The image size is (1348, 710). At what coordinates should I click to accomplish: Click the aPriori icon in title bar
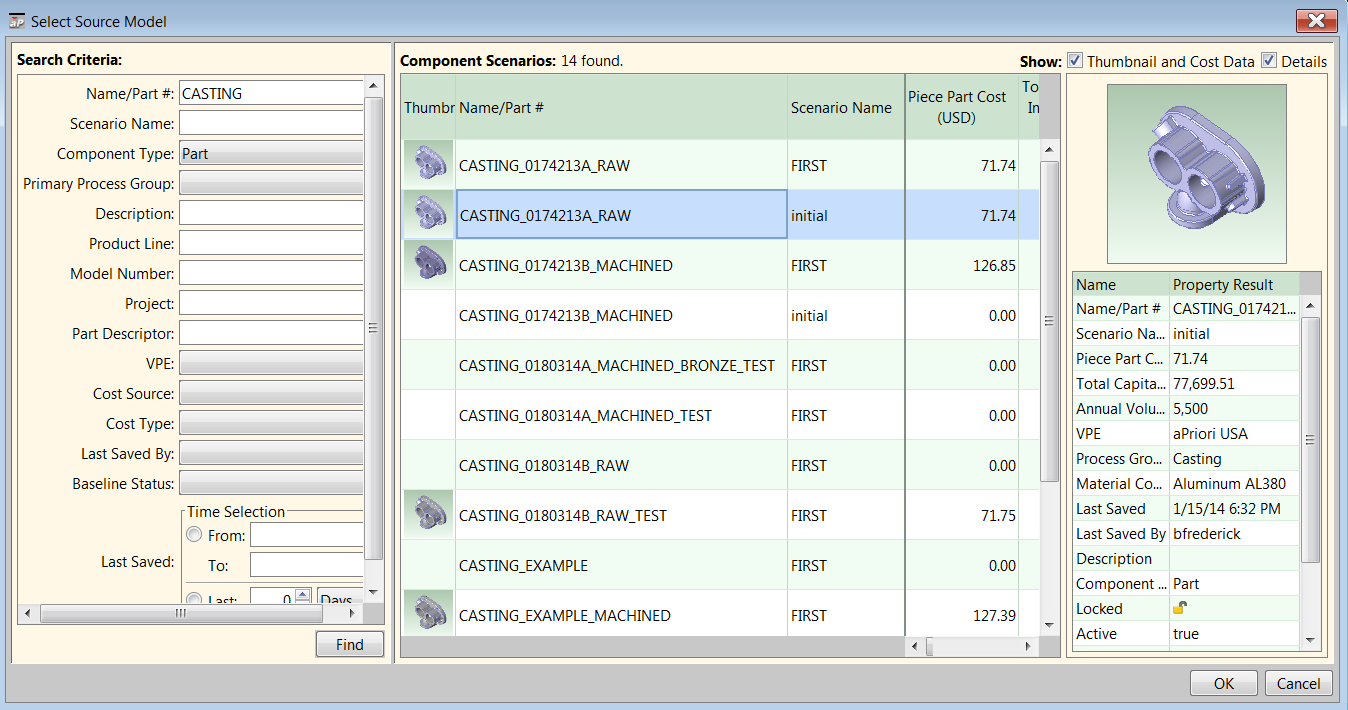point(17,21)
